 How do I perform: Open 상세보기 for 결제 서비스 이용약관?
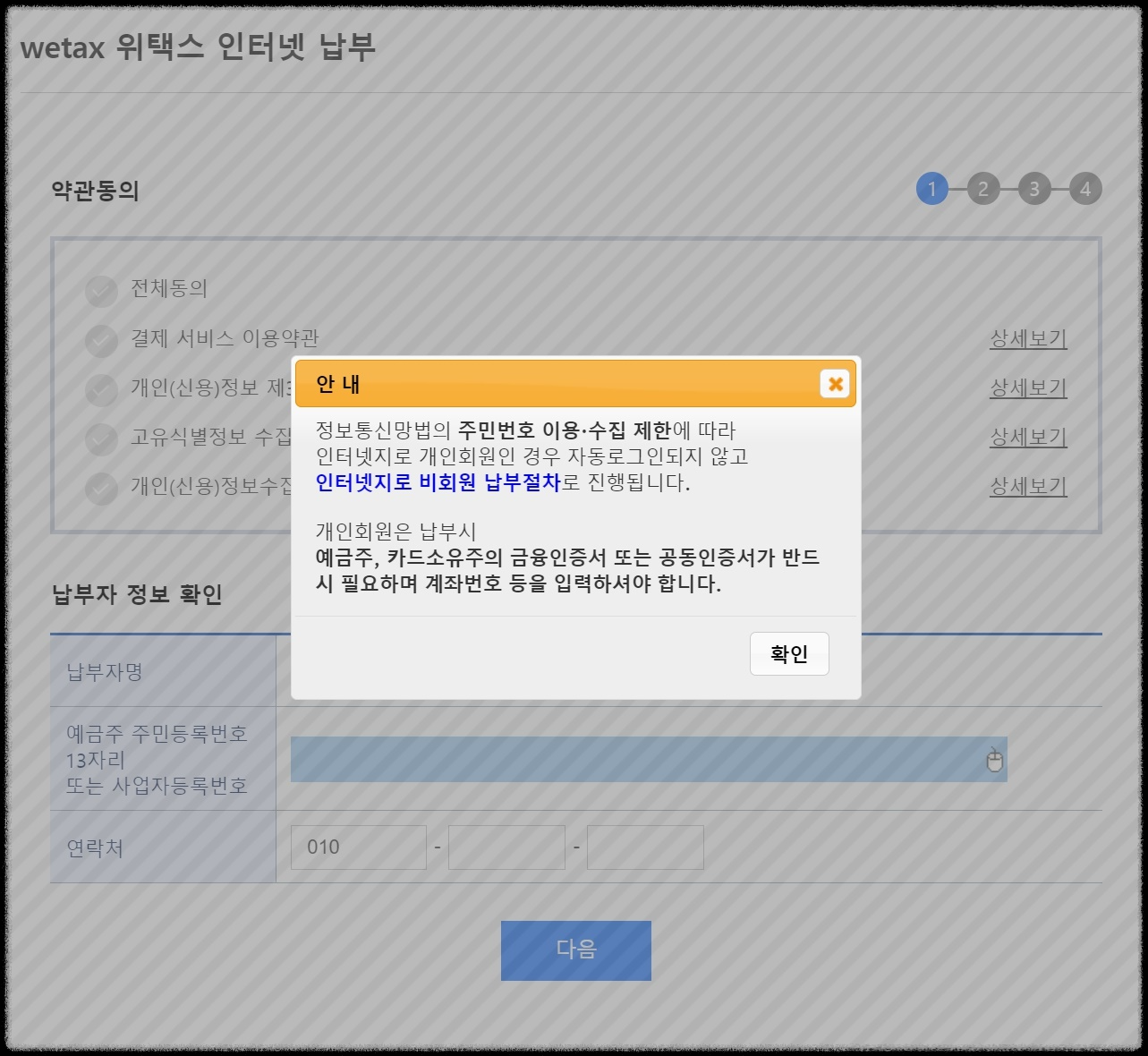click(x=1028, y=338)
